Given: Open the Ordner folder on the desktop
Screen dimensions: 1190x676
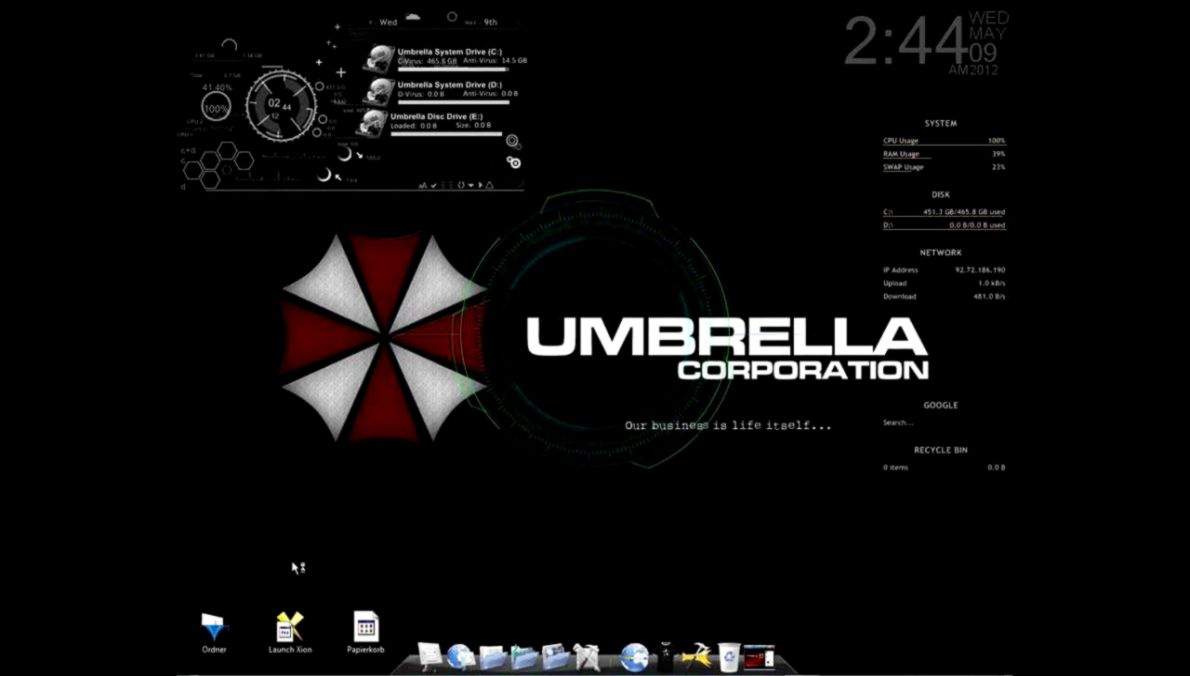Looking at the screenshot, I should [x=211, y=625].
